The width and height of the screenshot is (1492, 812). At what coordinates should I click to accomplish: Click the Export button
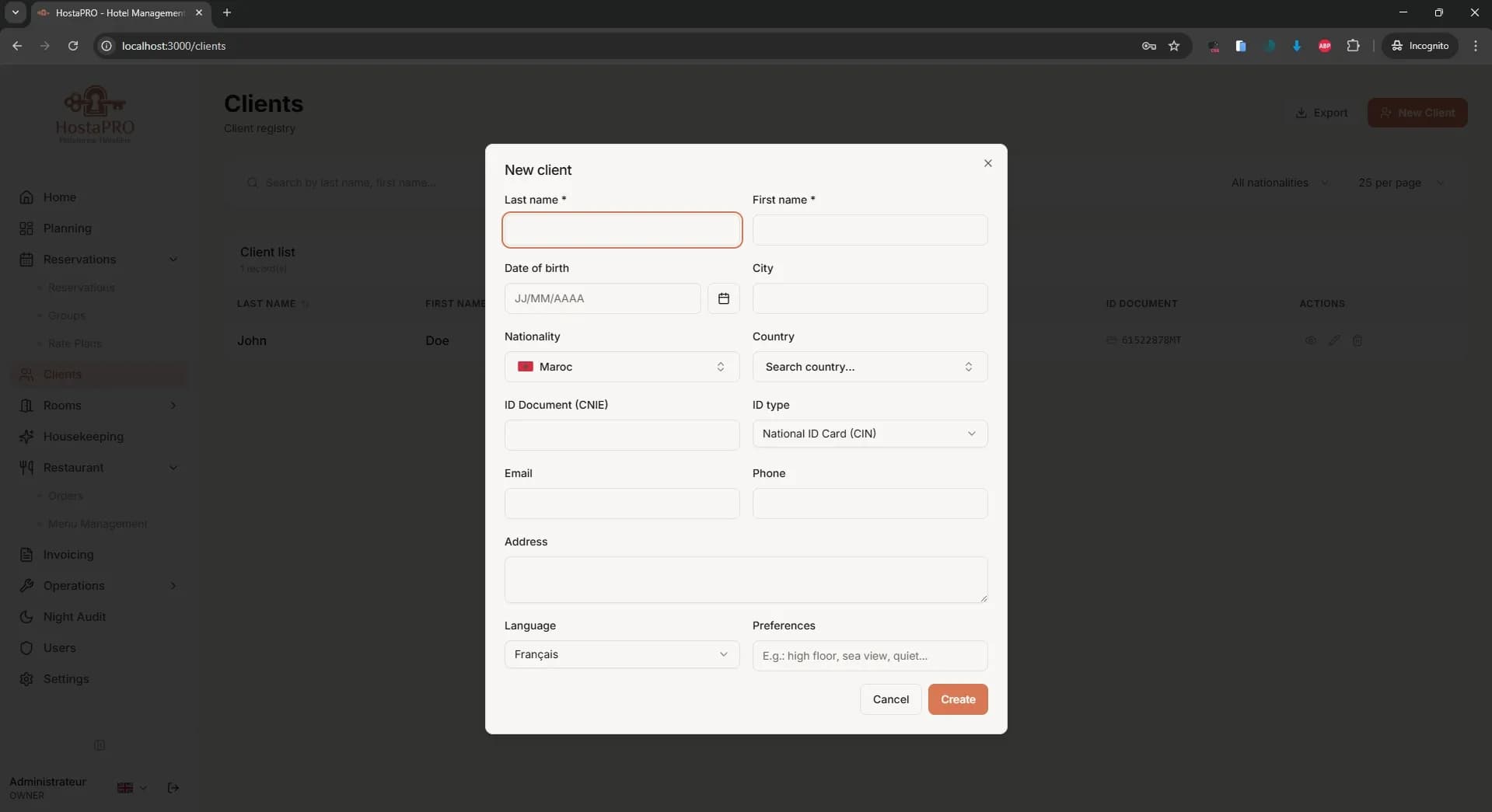pos(1322,113)
